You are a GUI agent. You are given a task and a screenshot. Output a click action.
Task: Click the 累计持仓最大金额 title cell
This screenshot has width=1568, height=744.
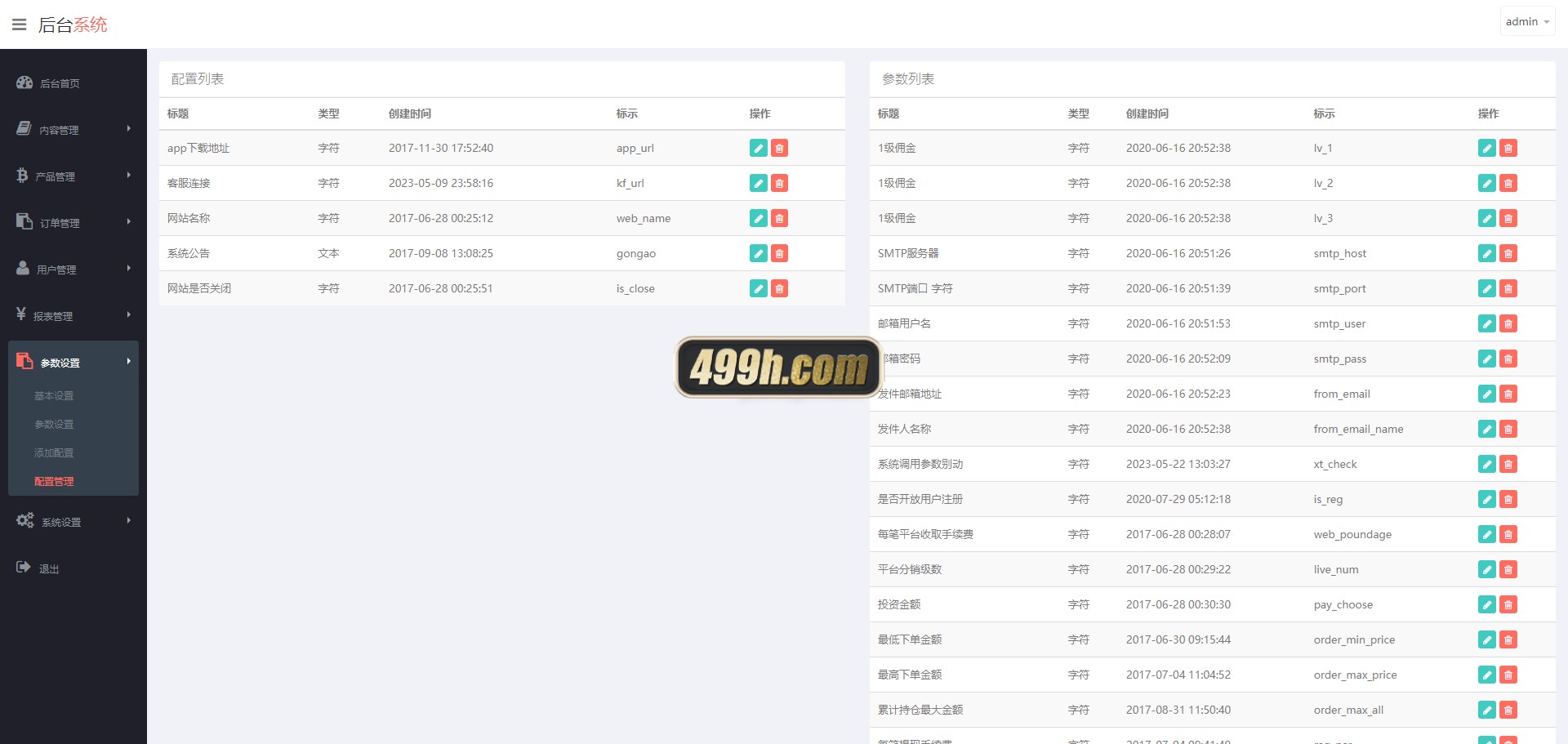click(x=920, y=710)
